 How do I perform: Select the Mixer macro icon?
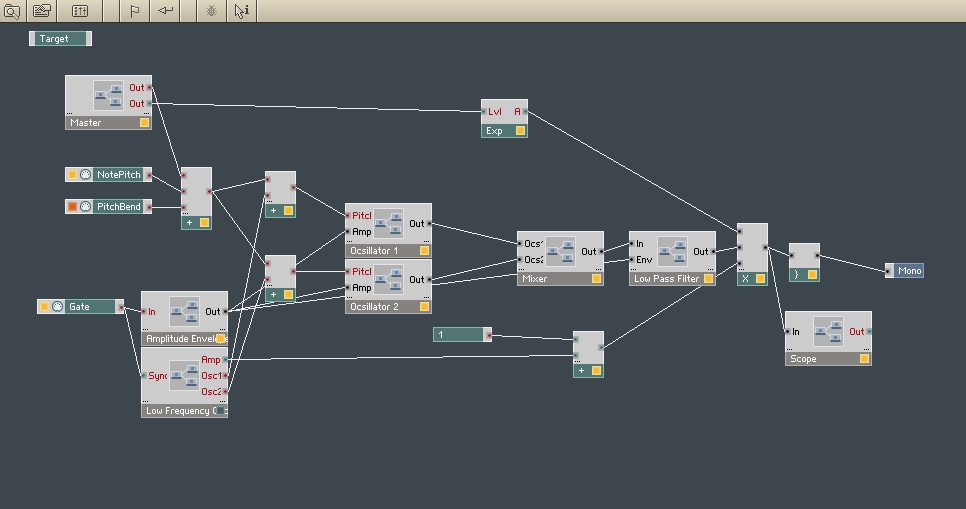[x=561, y=251]
